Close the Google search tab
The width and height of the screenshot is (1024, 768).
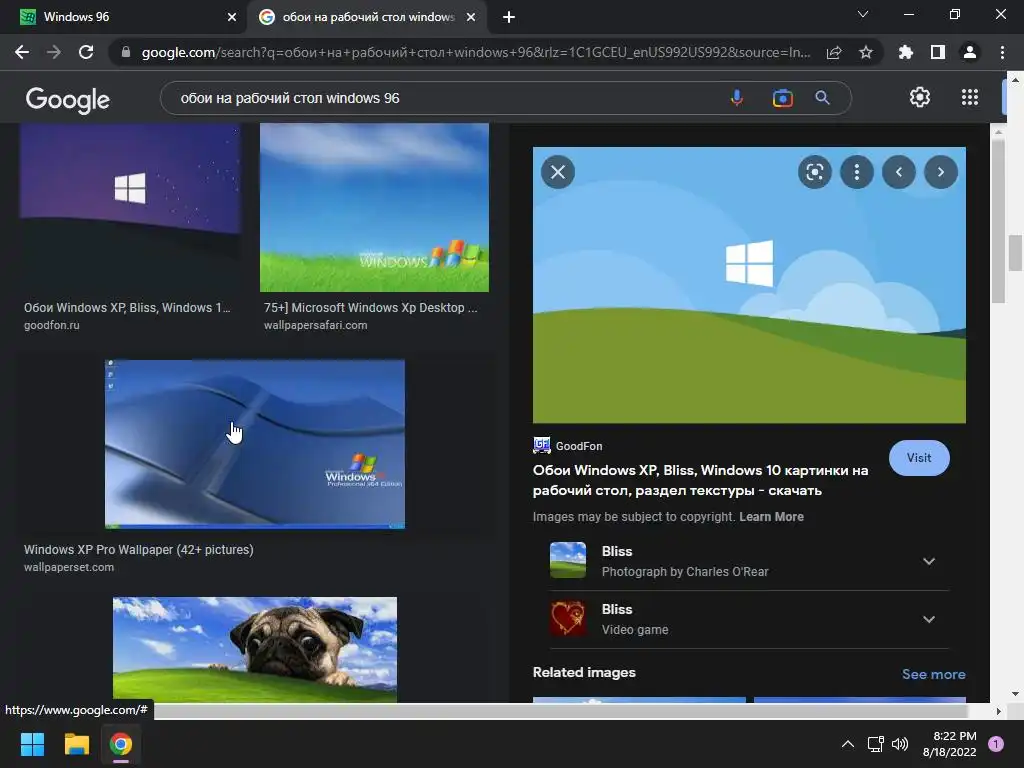click(471, 17)
